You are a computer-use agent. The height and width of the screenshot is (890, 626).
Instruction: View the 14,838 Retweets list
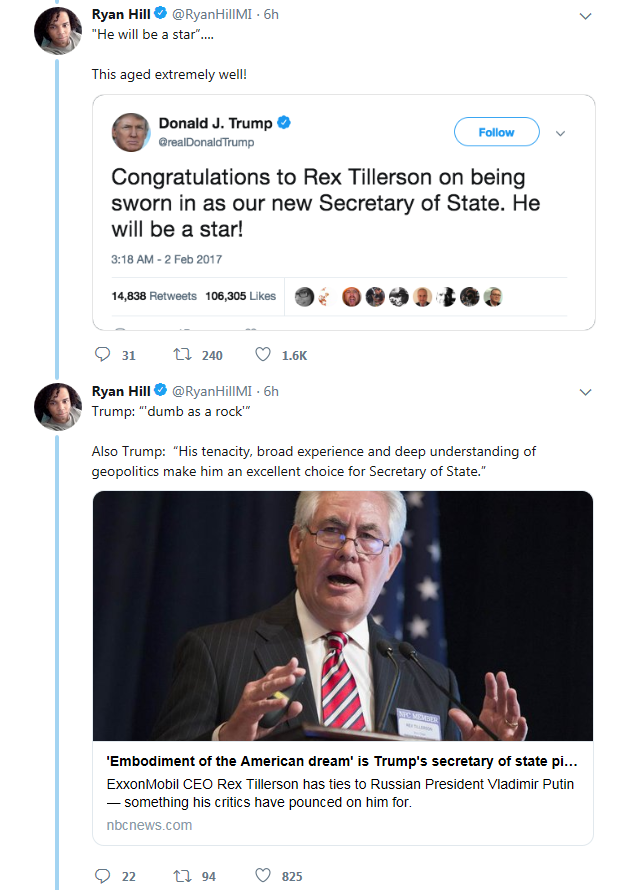[x=154, y=296]
